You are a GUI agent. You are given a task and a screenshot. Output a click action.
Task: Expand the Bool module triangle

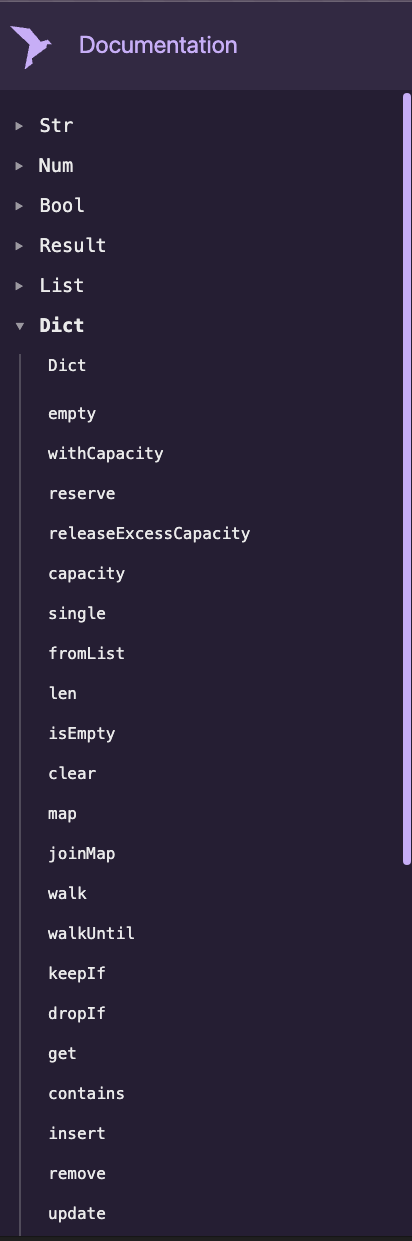click(x=19, y=206)
